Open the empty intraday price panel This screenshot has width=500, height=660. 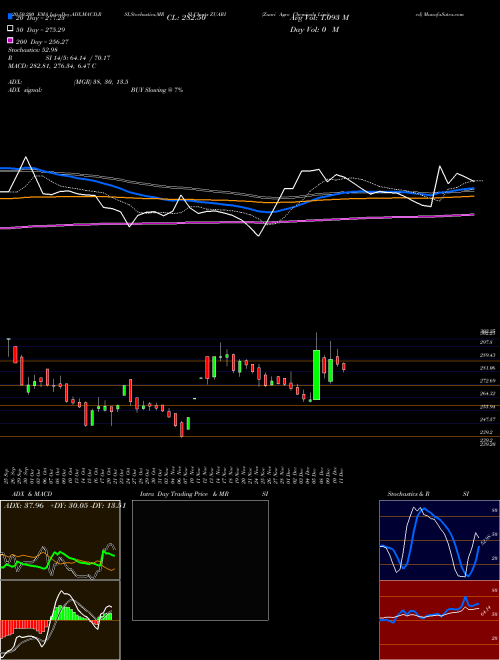200,560
